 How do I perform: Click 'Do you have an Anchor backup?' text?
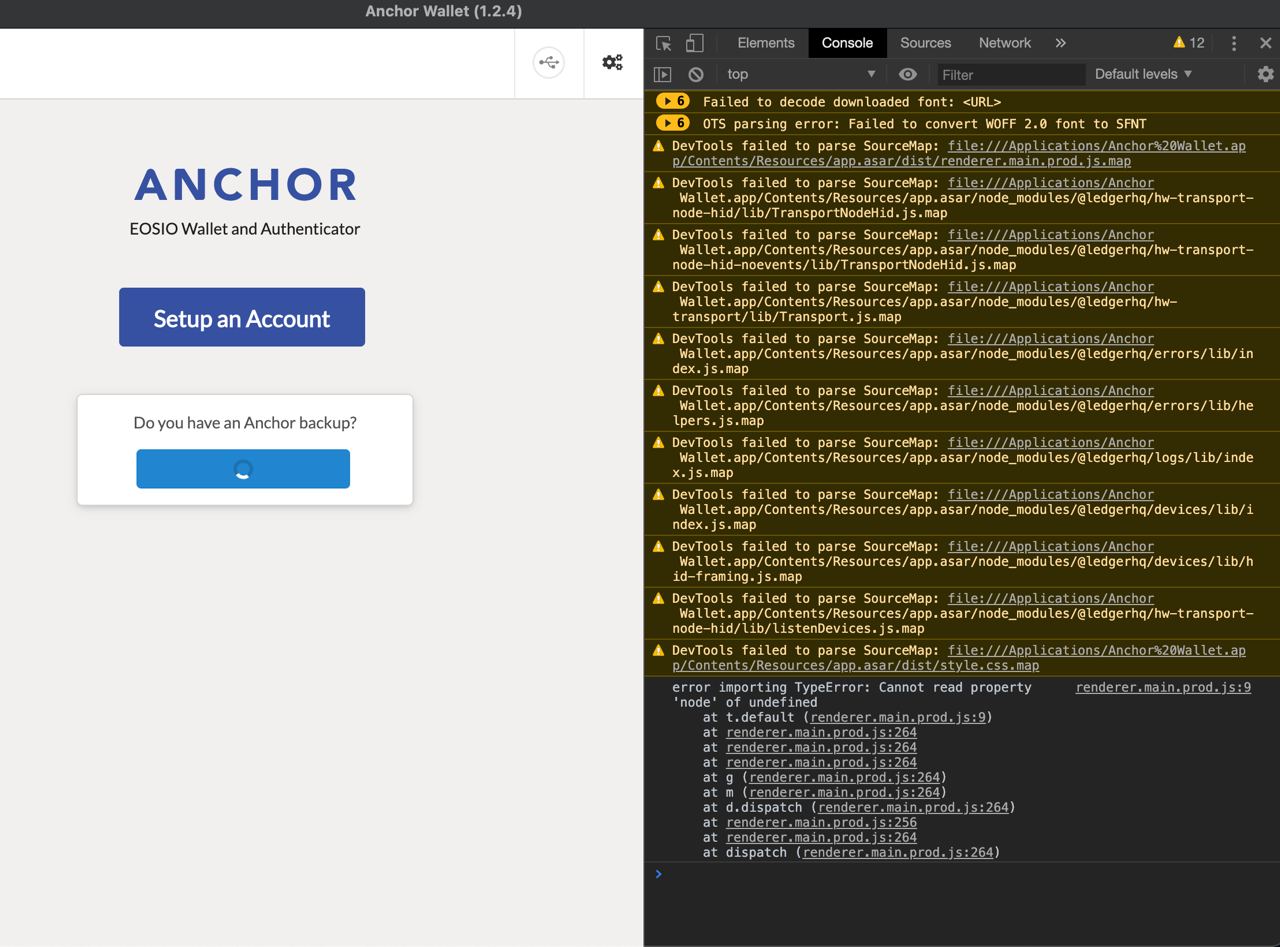tap(245, 422)
